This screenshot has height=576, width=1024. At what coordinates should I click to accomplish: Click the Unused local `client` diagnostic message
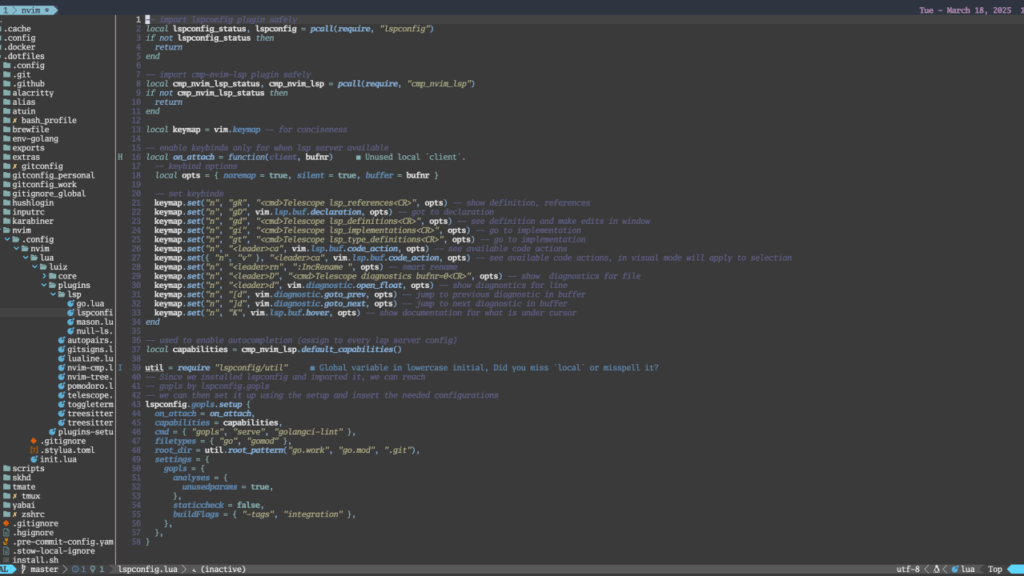coord(415,157)
